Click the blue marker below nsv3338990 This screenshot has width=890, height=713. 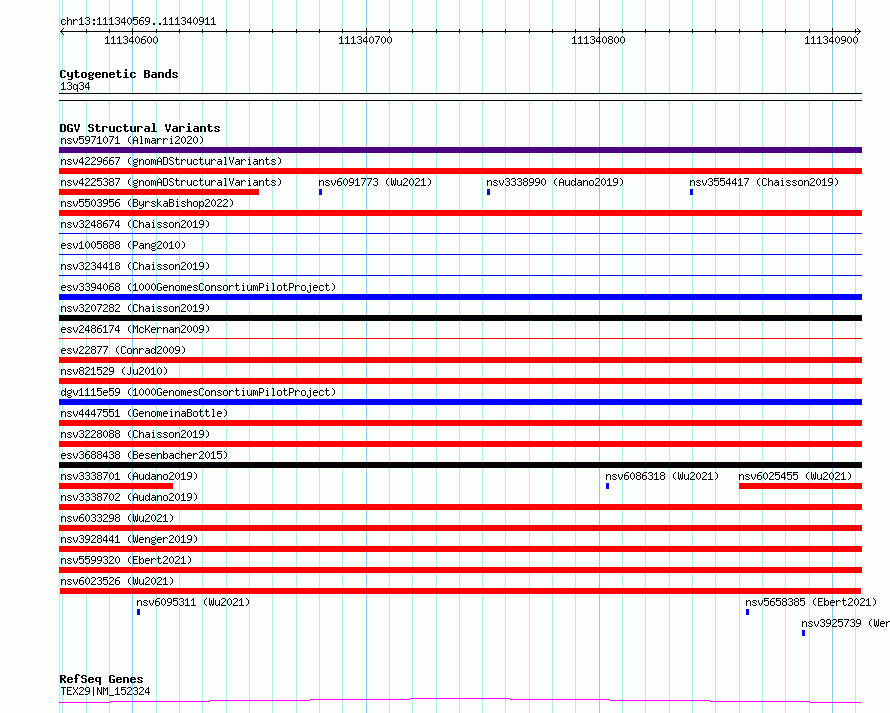click(x=489, y=192)
